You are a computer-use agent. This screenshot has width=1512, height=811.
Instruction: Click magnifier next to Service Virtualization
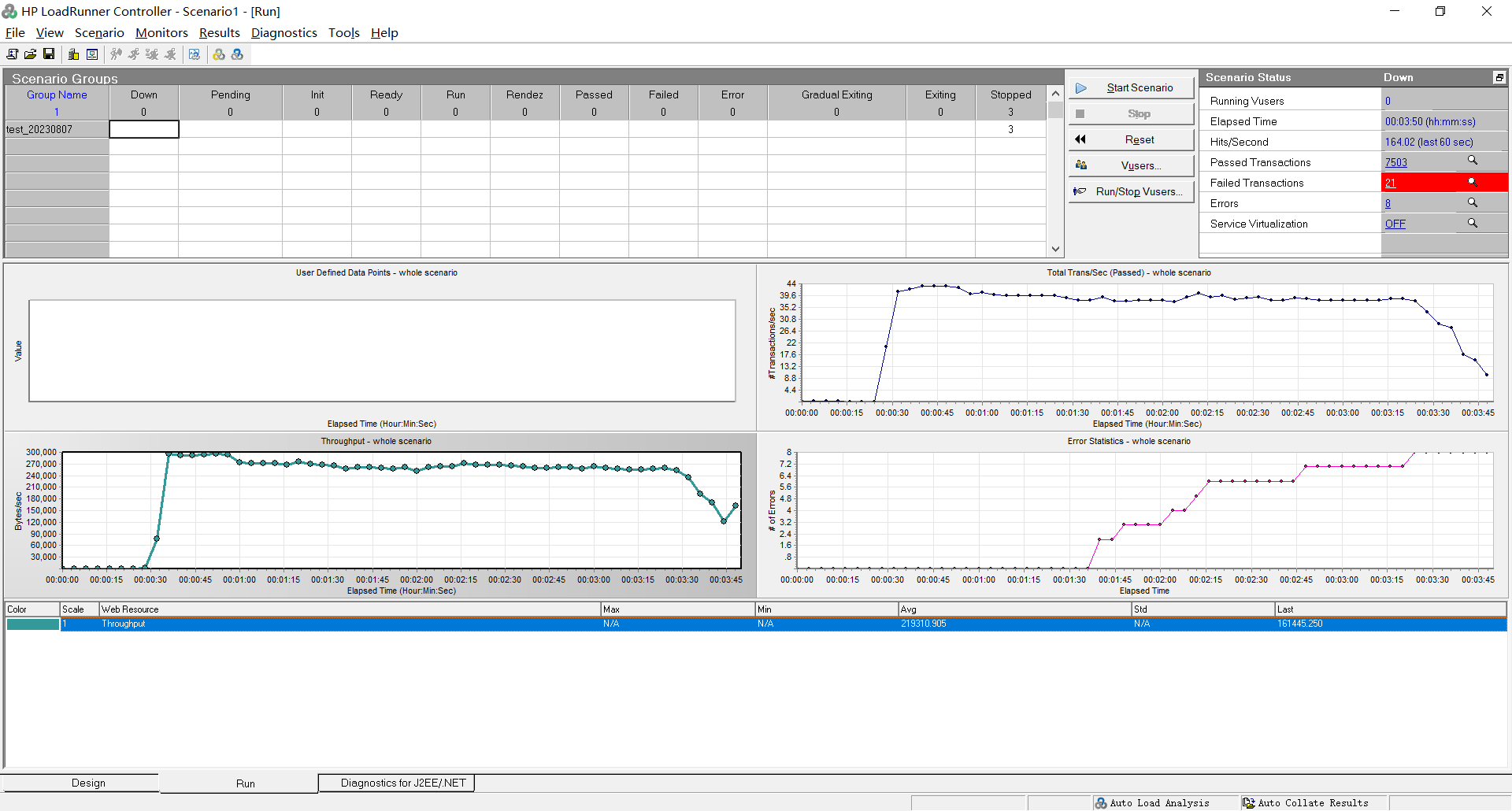[1472, 223]
